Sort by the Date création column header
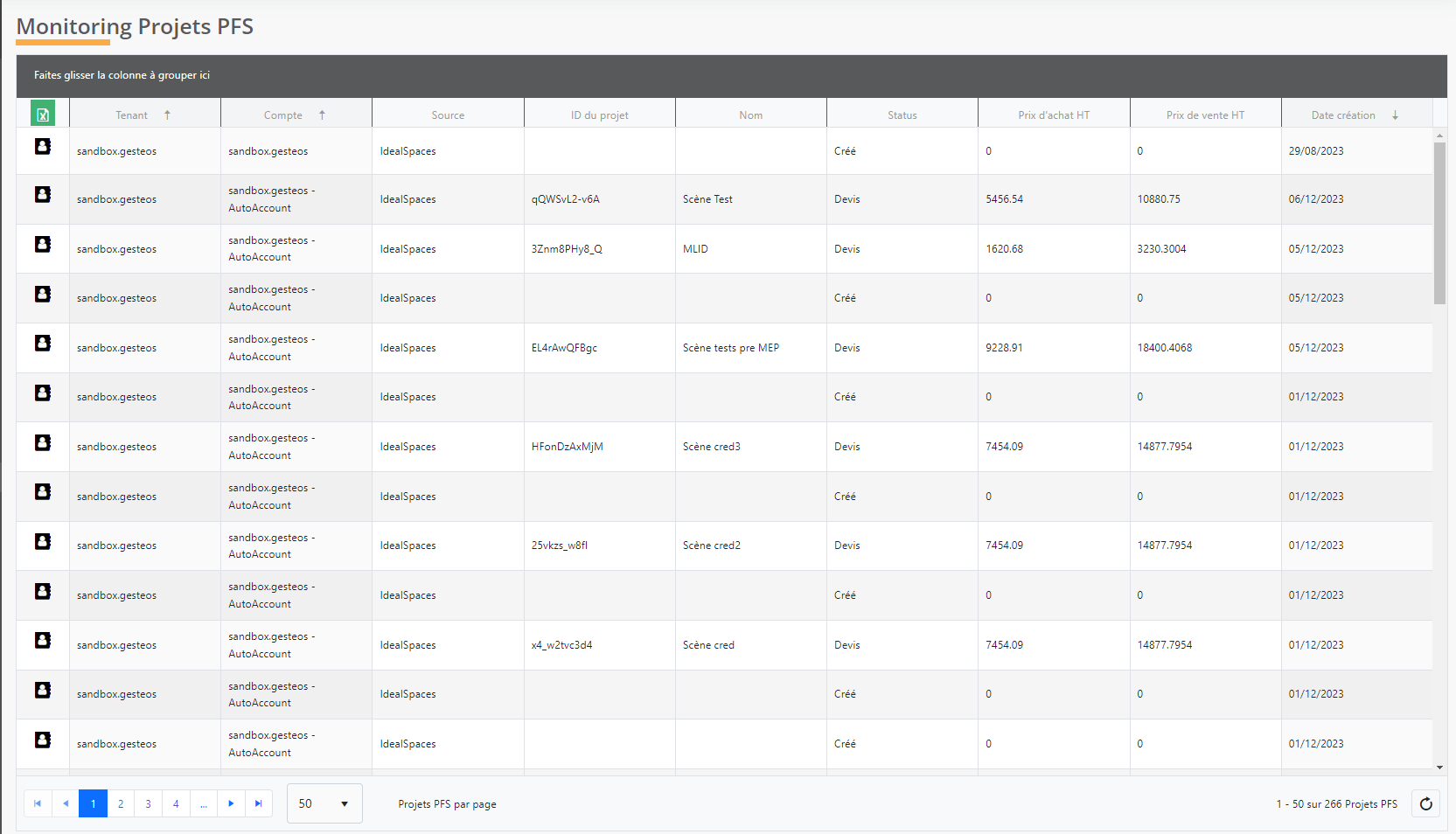 (x=1343, y=115)
